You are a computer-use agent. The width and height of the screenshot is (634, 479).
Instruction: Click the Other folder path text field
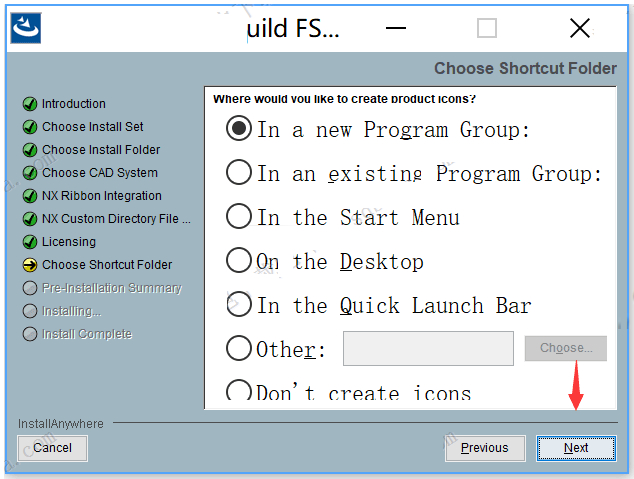click(428, 349)
